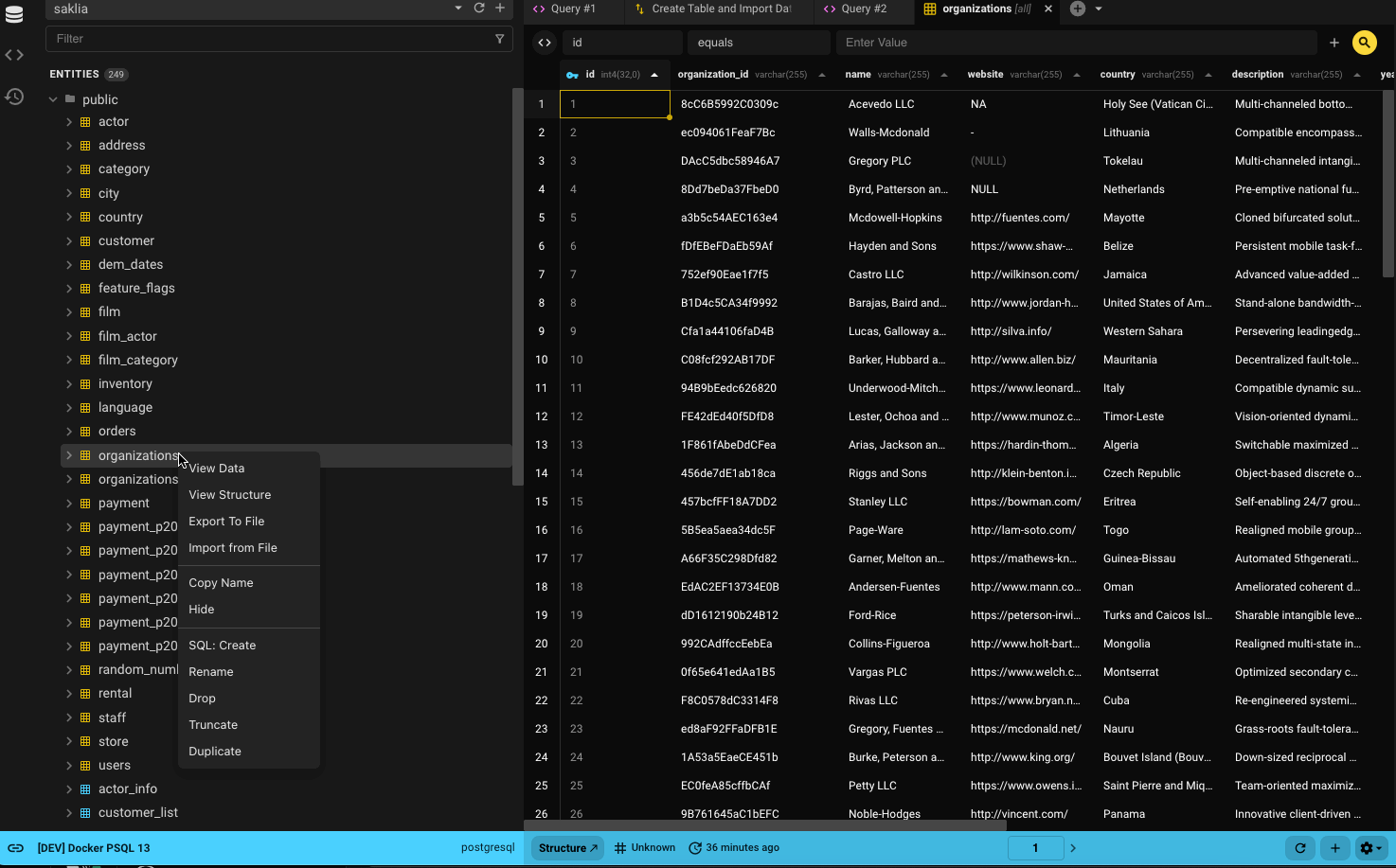The width and height of the screenshot is (1396, 868).
Task: Switch to the Query #2 tab
Action: [x=864, y=9]
